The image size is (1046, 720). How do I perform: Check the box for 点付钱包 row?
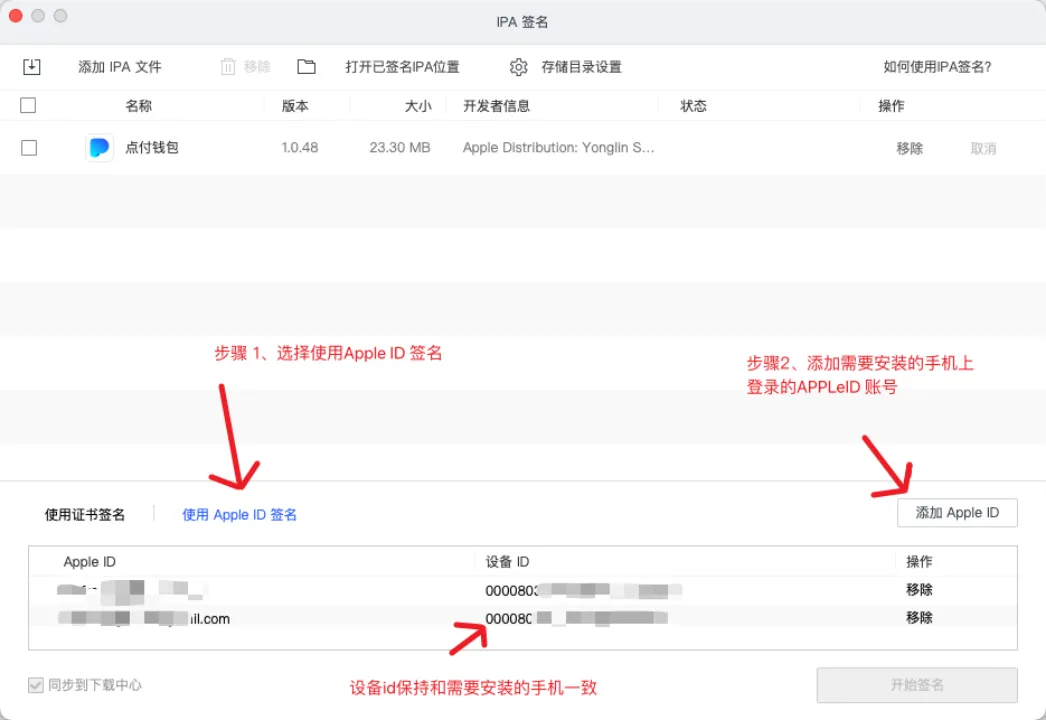[29, 148]
